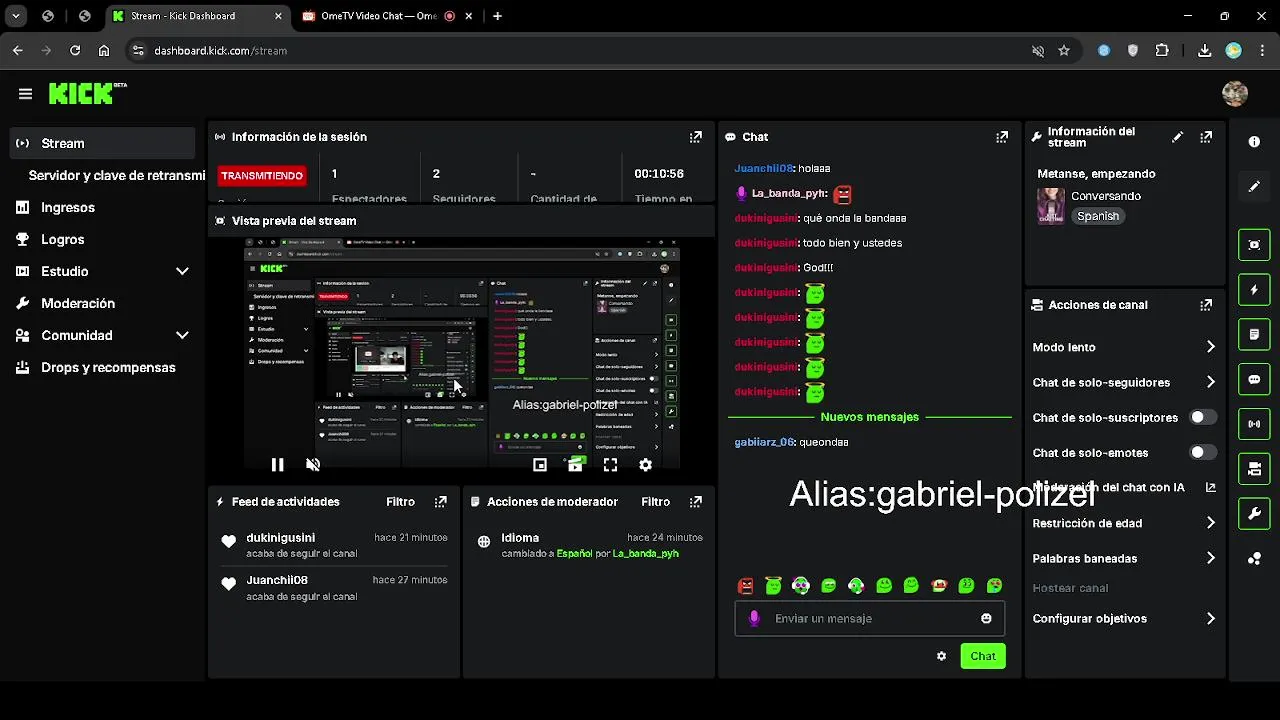Insert the halo angel green emote

pyautogui.click(x=773, y=586)
